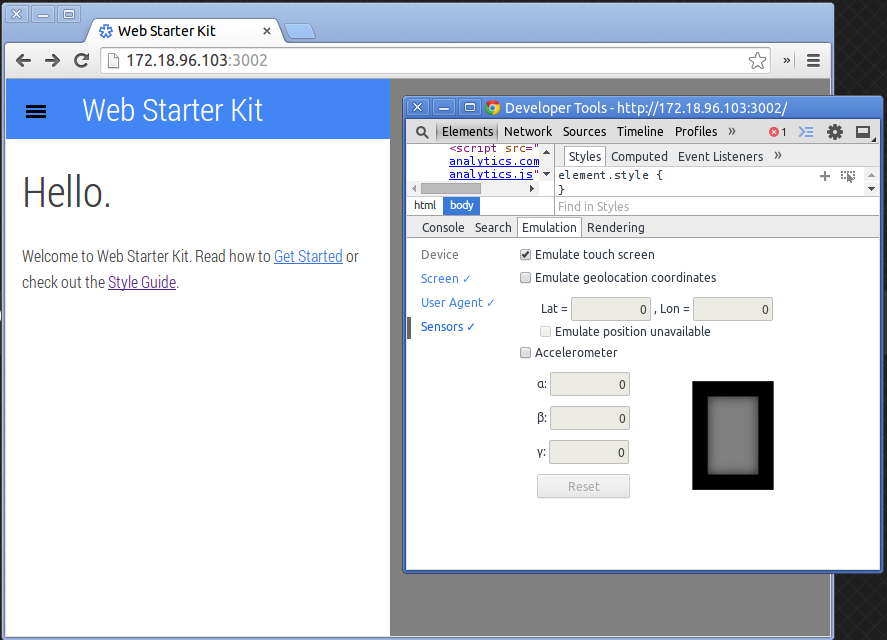
Task: Click the red error count indicator
Action: pyautogui.click(x=777, y=132)
